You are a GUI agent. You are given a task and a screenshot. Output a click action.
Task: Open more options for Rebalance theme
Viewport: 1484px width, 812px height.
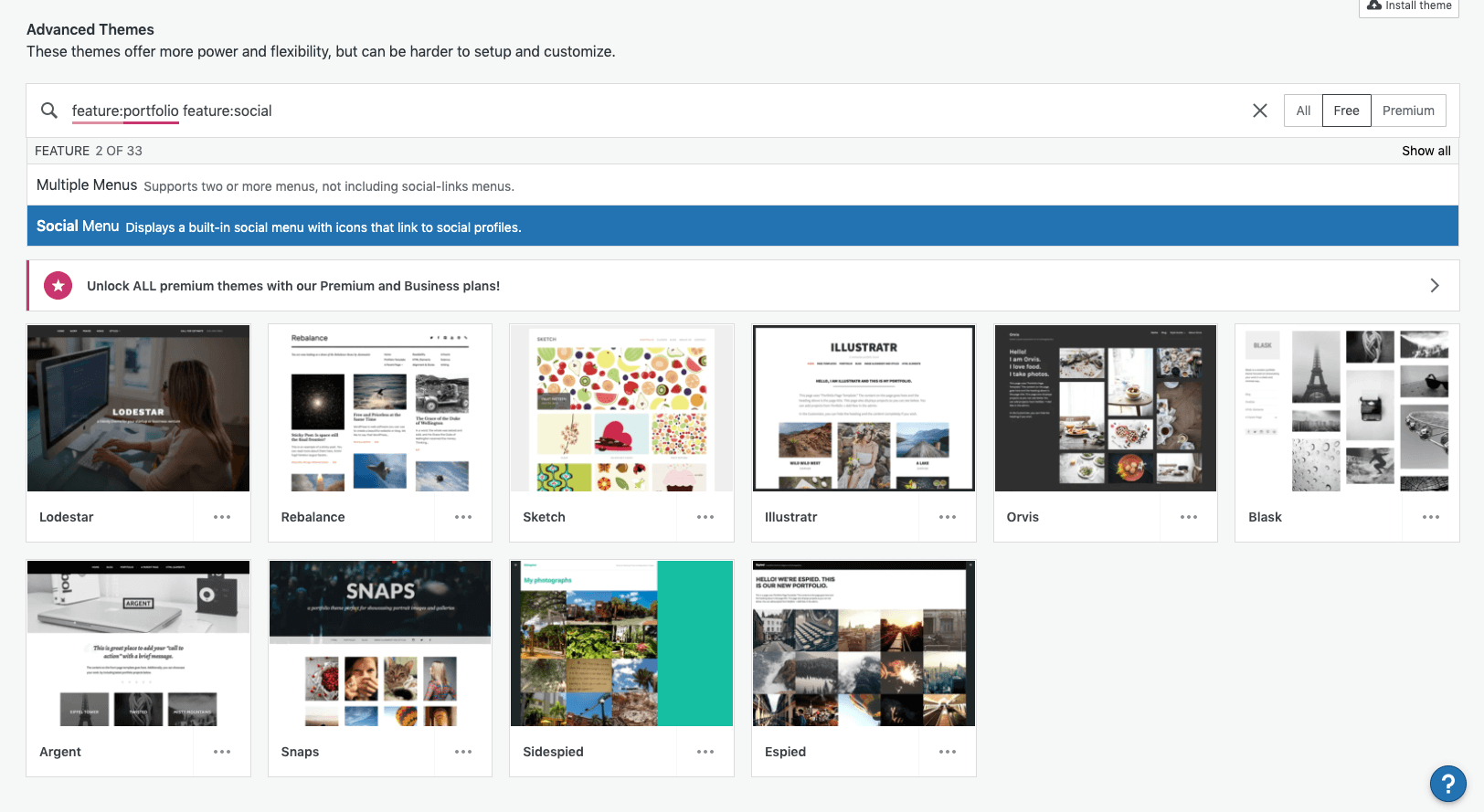click(463, 517)
